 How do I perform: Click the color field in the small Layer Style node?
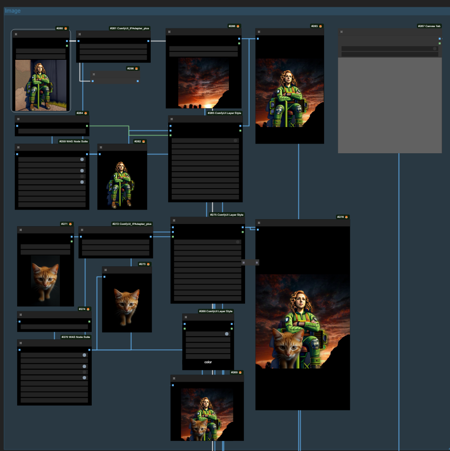[208, 362]
